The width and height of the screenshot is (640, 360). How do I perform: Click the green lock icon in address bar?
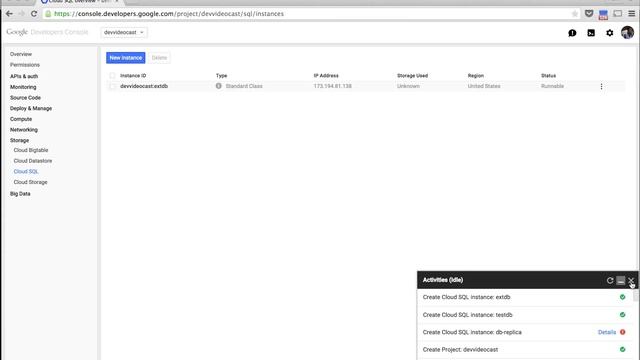[48, 14]
